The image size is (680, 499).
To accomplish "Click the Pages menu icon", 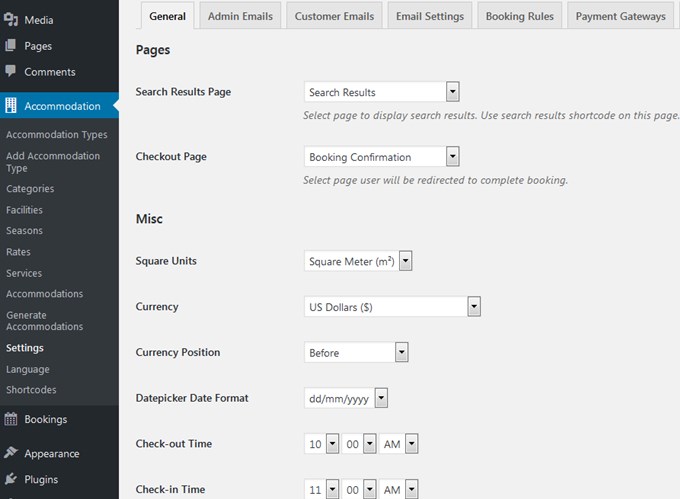I will point(11,46).
